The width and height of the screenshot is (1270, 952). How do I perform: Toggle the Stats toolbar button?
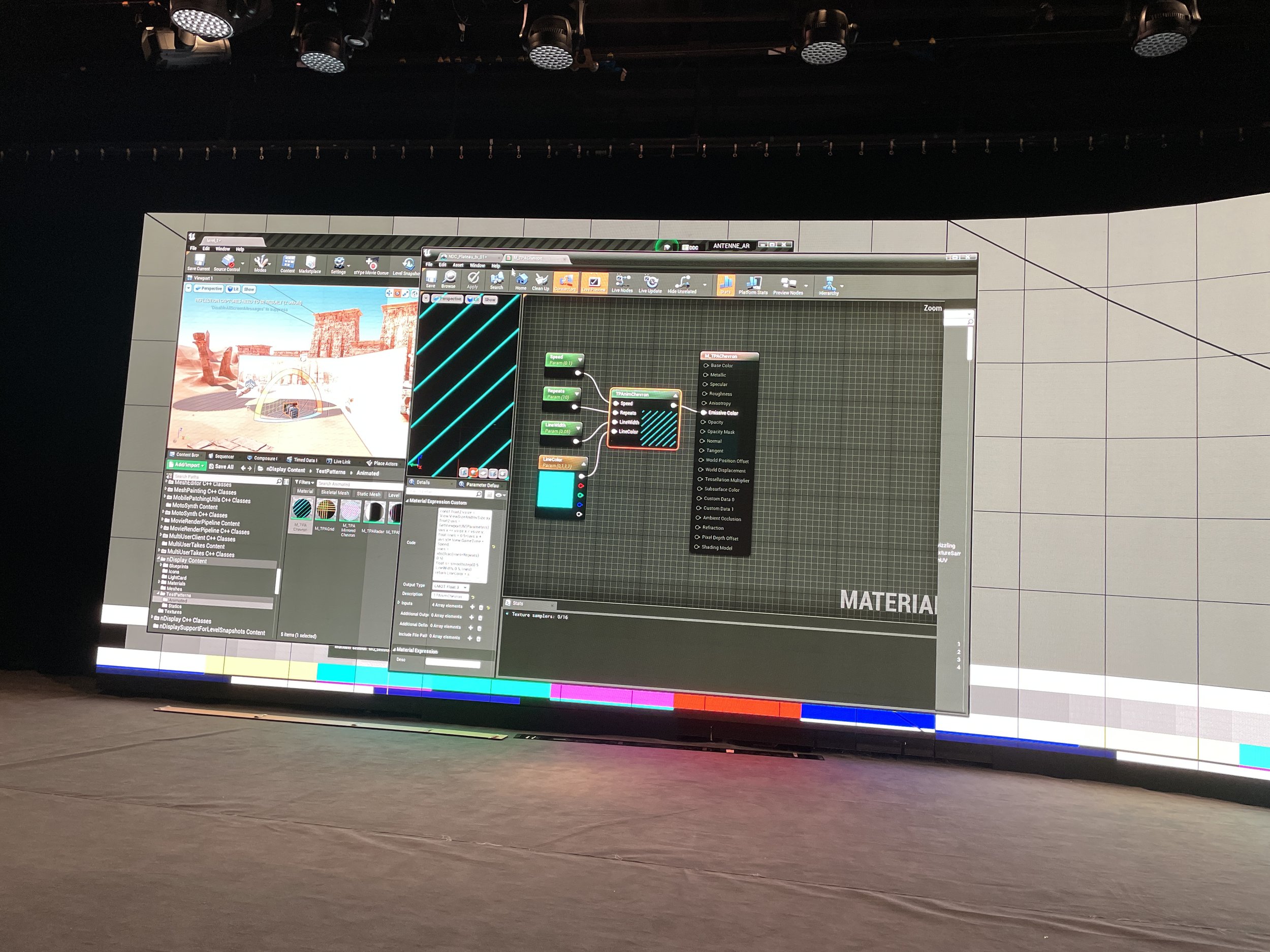coord(725,284)
